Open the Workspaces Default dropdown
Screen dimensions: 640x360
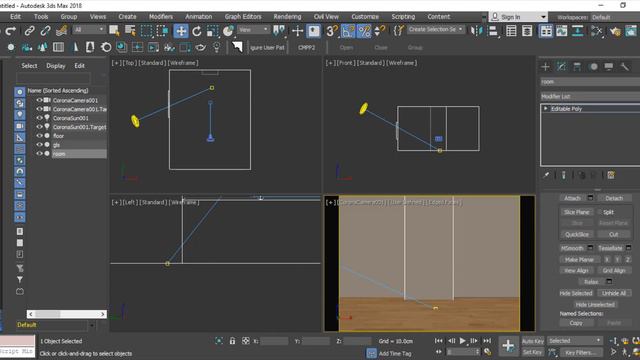point(615,17)
